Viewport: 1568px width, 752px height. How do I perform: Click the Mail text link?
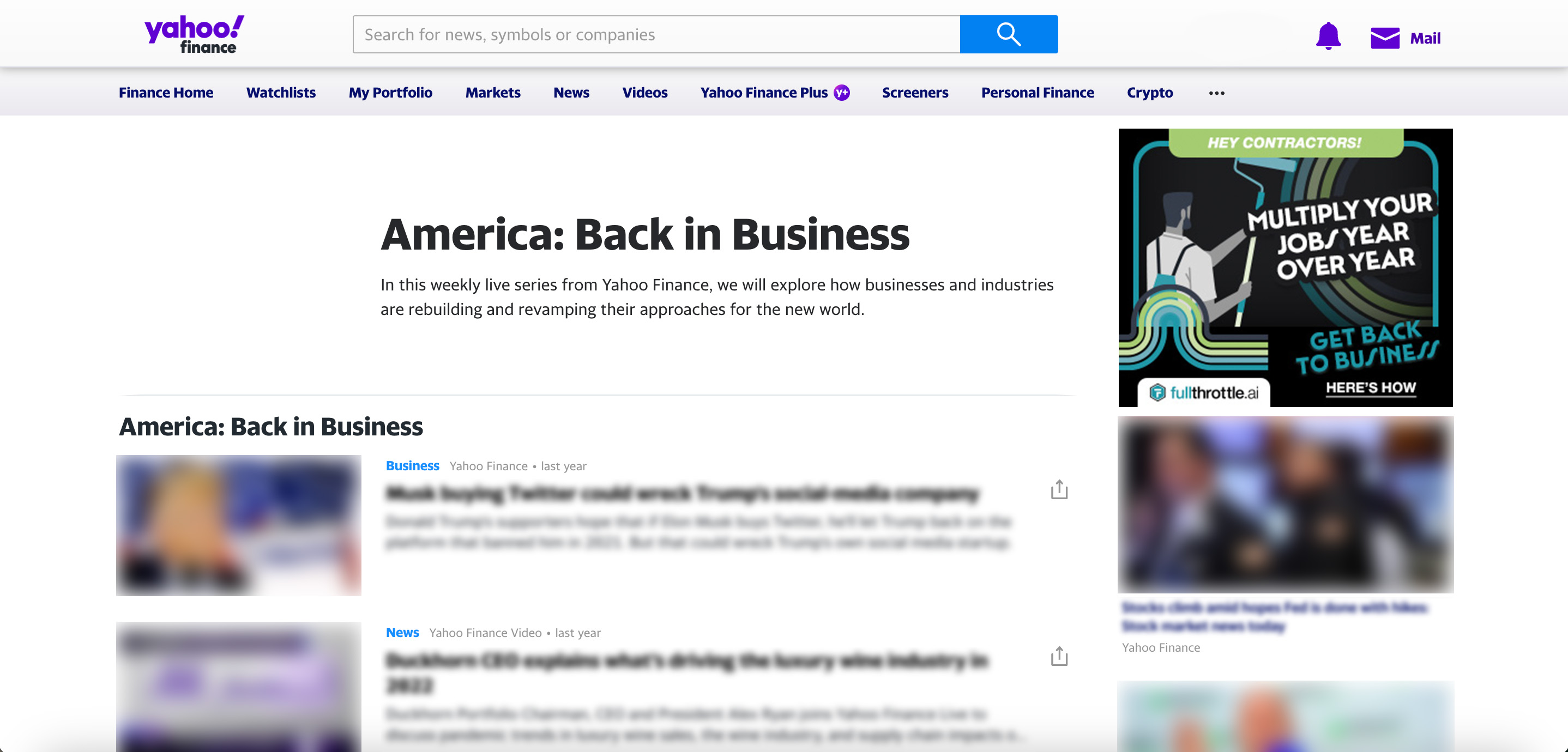point(1425,38)
